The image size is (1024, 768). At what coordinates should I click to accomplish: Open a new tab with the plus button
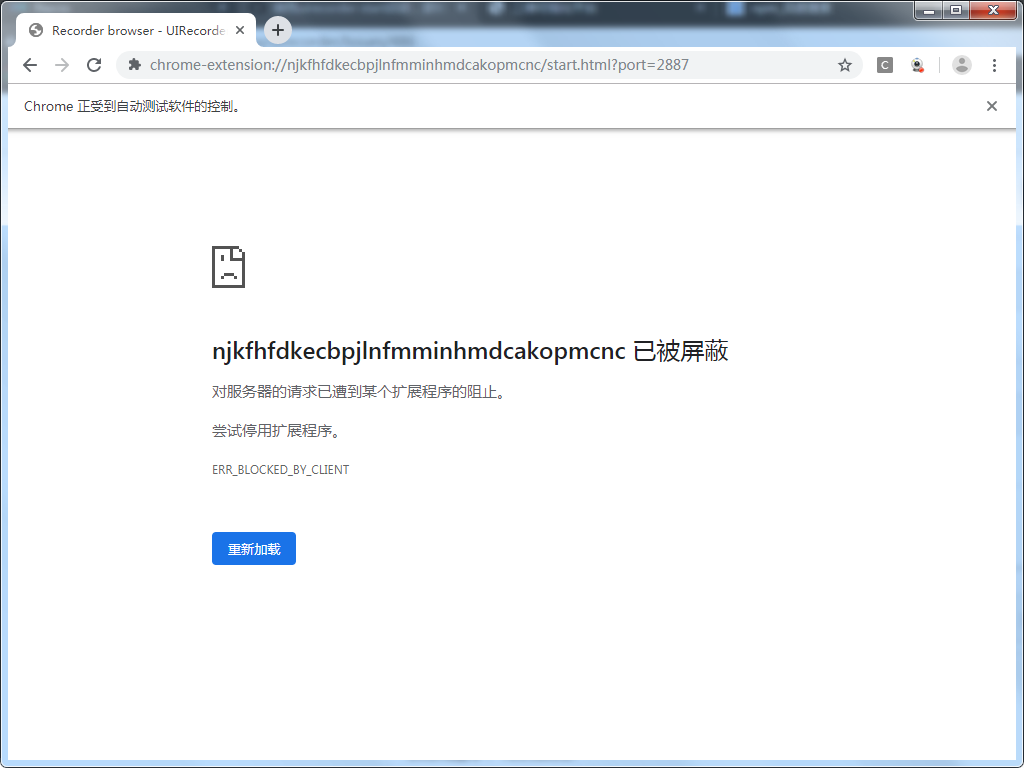tap(277, 30)
